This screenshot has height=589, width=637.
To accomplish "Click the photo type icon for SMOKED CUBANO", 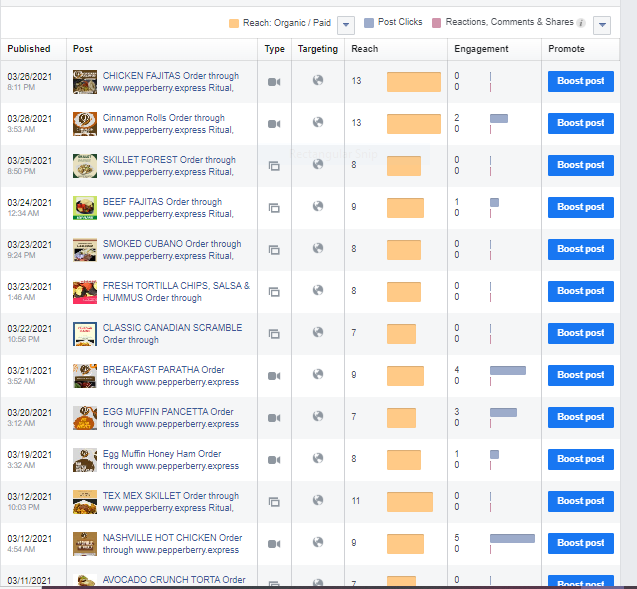I will [x=274, y=250].
